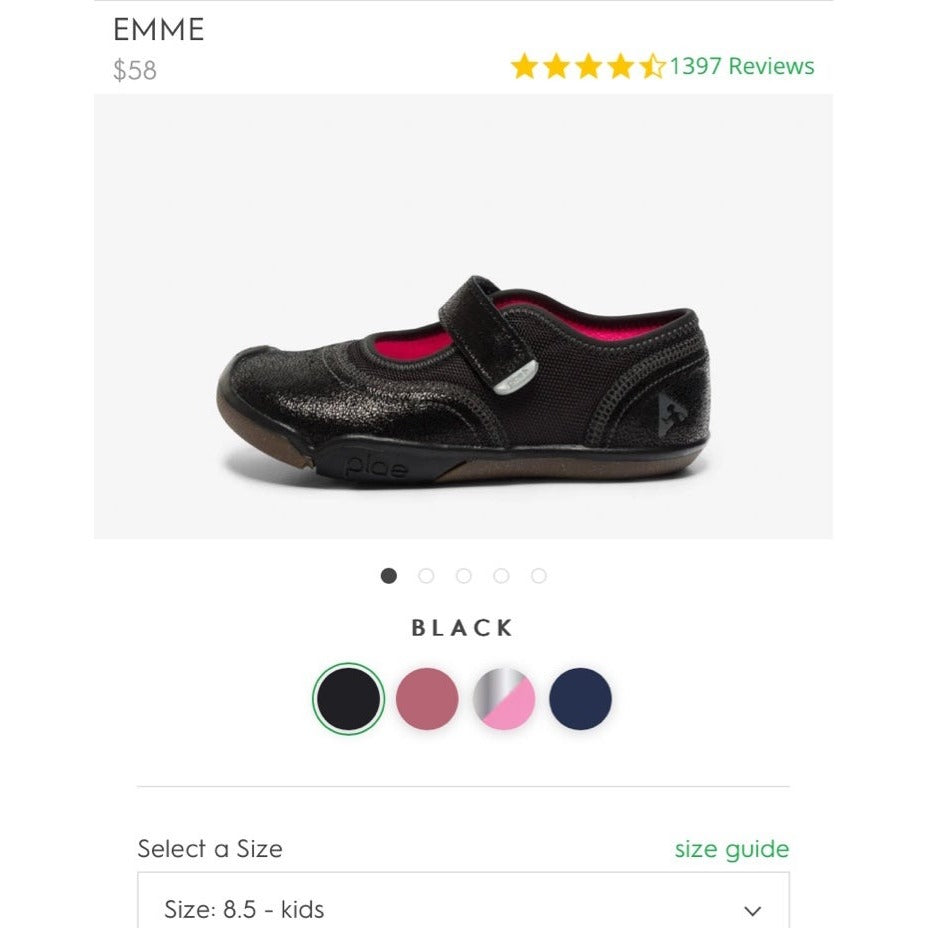Jump to the fourth image carousel dot
This screenshot has height=928, width=928.
(x=501, y=576)
